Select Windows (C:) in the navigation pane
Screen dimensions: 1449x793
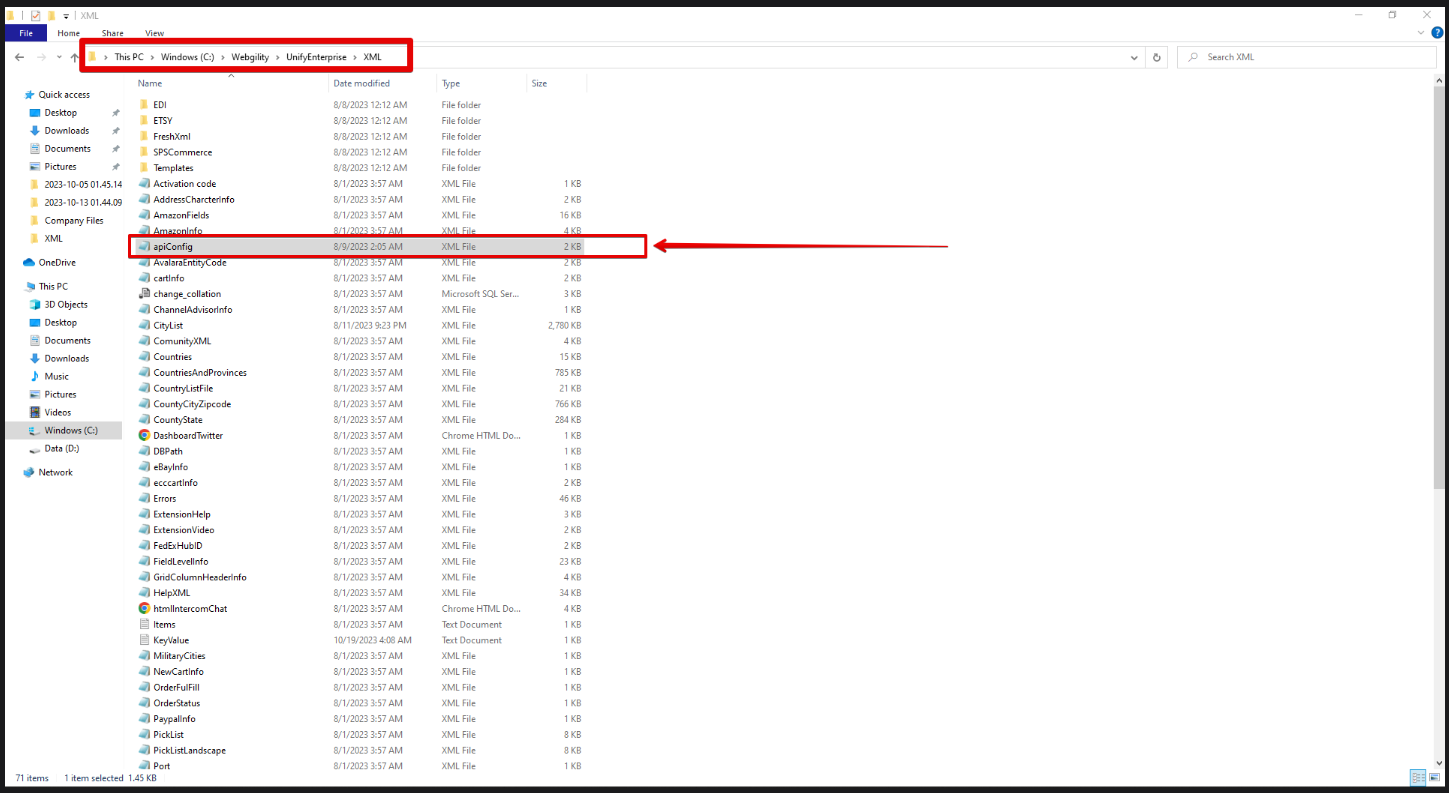(63, 431)
